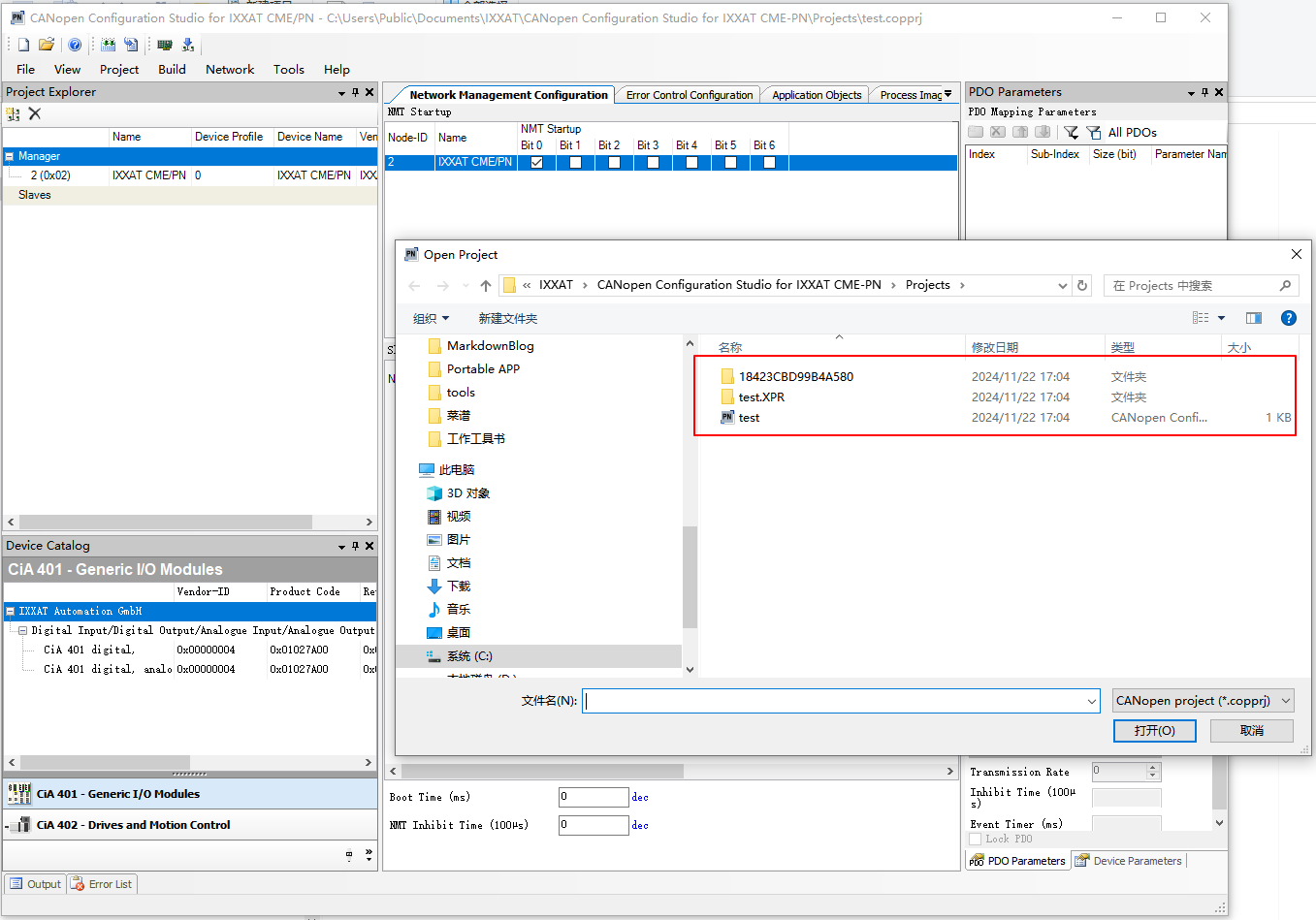The width and height of the screenshot is (1316, 920).
Task: Select 桌面 in the navigation tree
Action: (458, 633)
